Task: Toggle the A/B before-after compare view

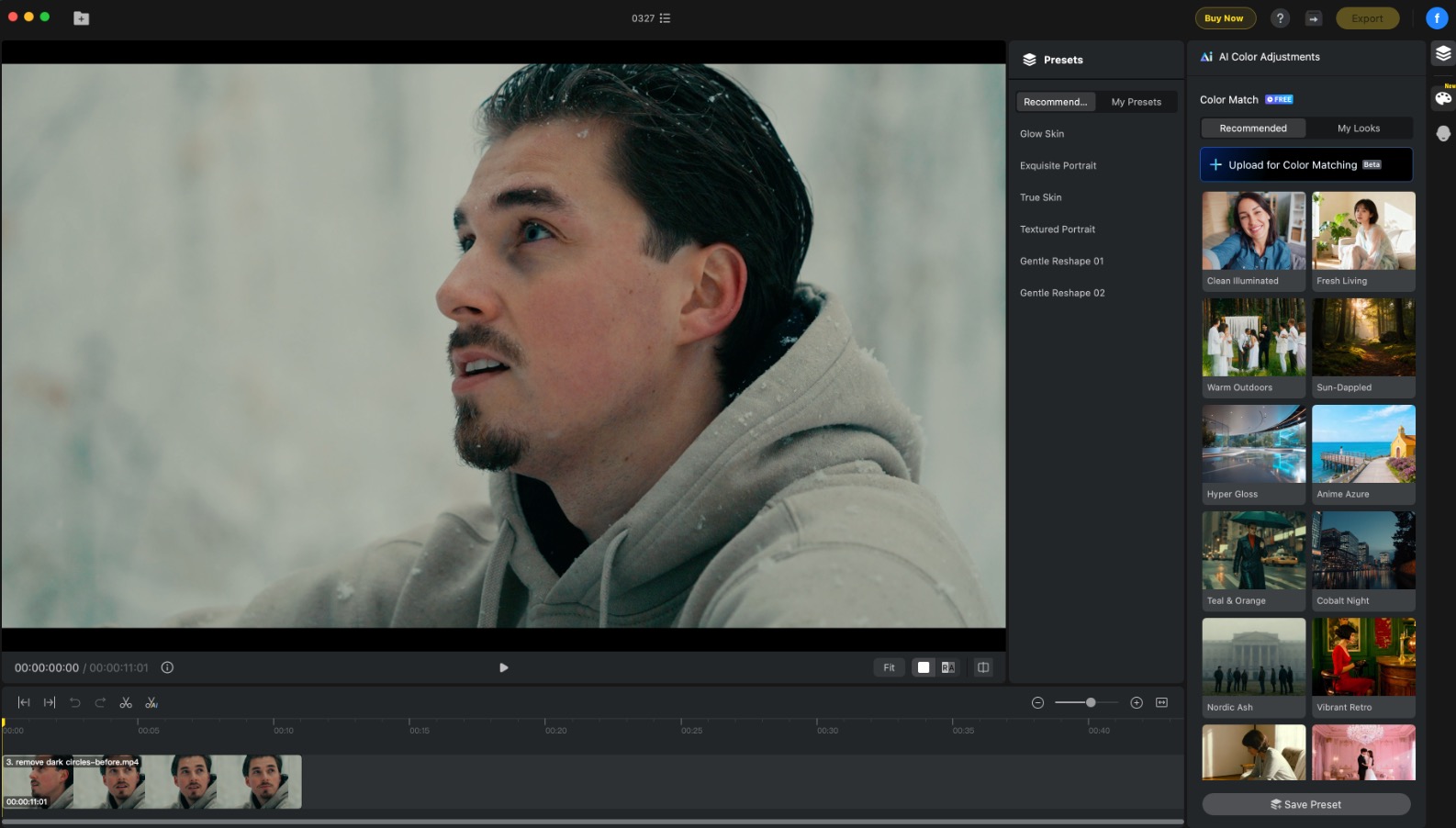Action: click(948, 667)
